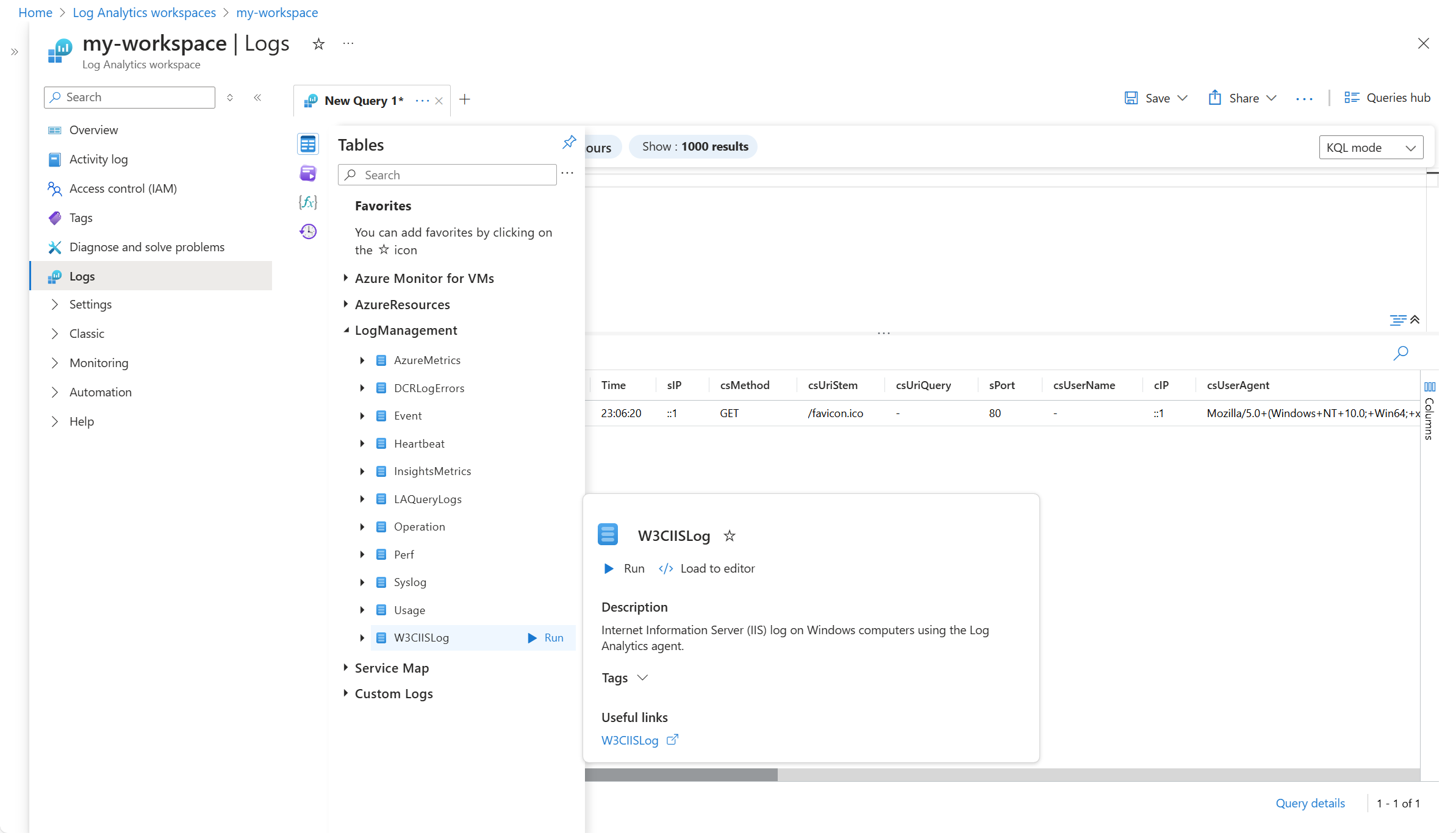Click the results search magnifier icon
Screen dimensions: 1456x833
(x=1400, y=353)
